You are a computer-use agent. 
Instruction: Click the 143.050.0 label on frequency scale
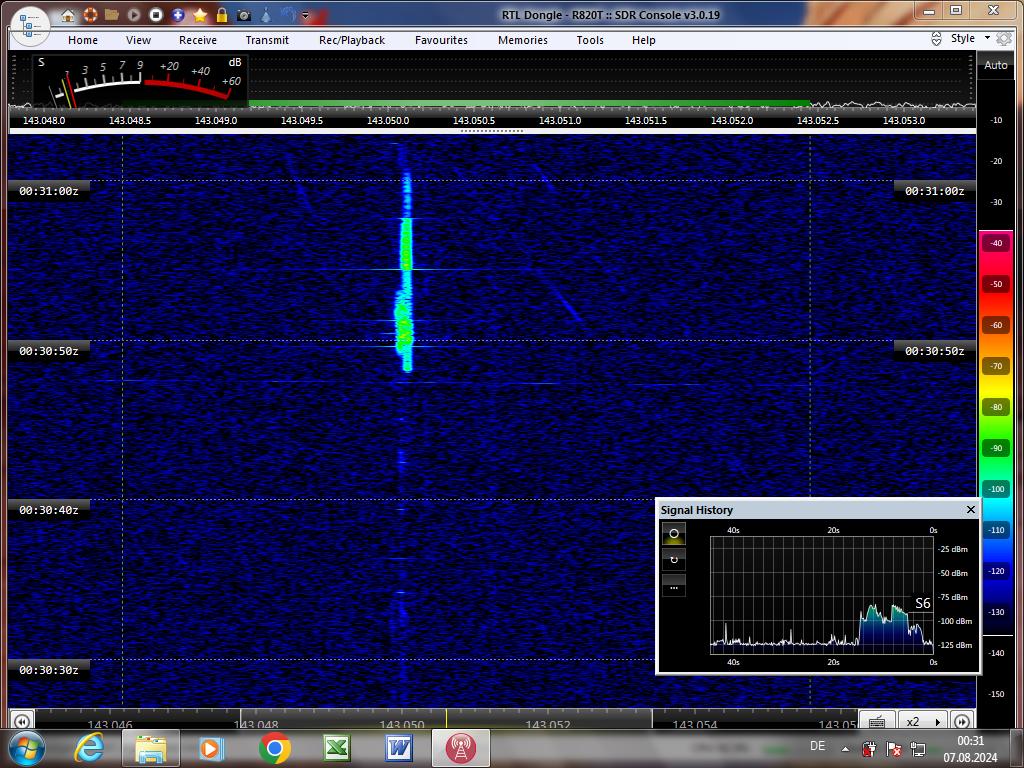[x=388, y=121]
